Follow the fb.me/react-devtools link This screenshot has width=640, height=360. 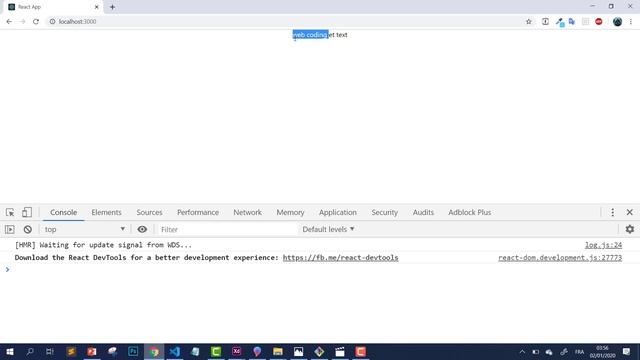point(340,258)
